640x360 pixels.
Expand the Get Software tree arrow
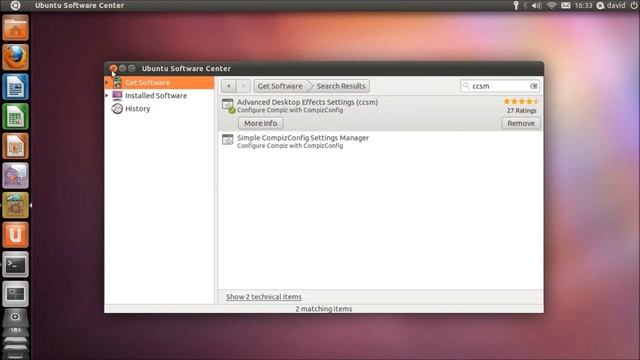(x=107, y=82)
